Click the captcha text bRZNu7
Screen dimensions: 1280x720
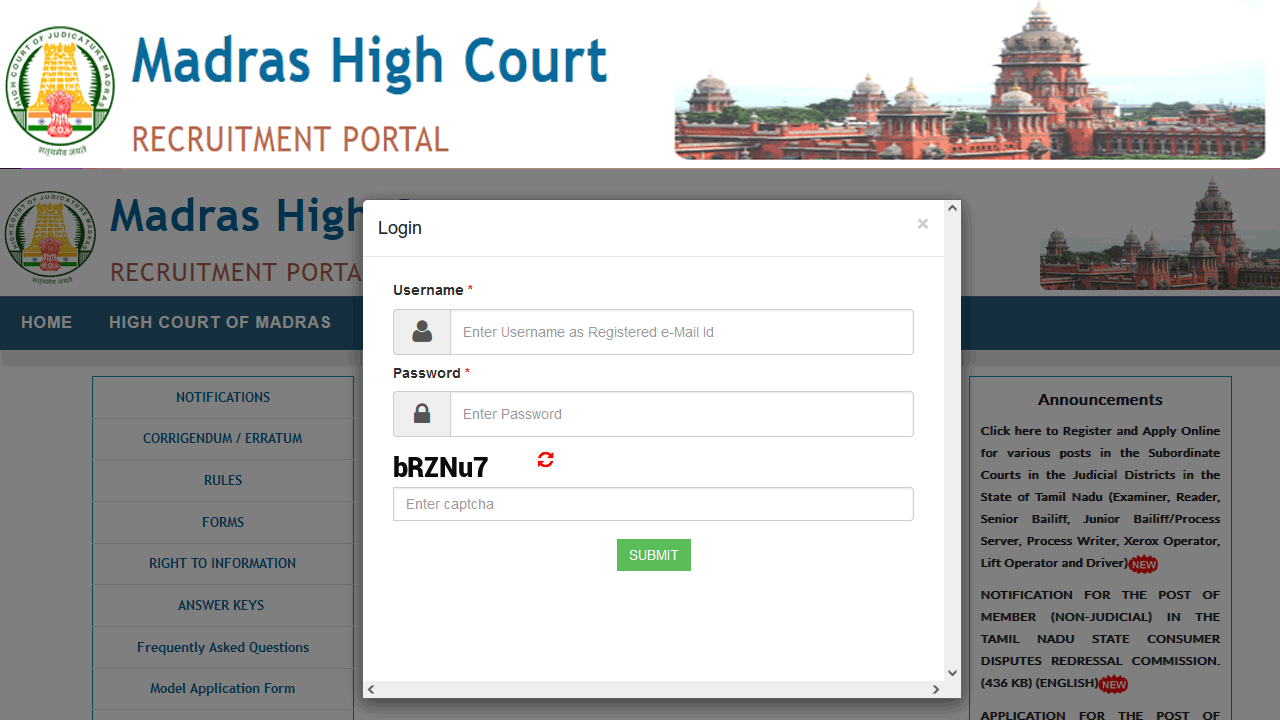coord(441,467)
